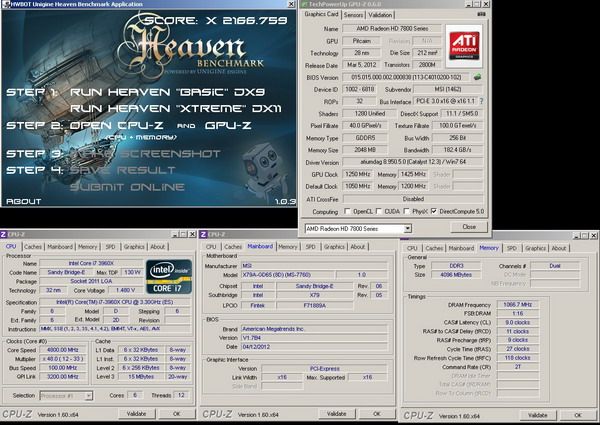Click BIOS brand American Megatrends Inc. field

pyautogui.click(x=314, y=329)
